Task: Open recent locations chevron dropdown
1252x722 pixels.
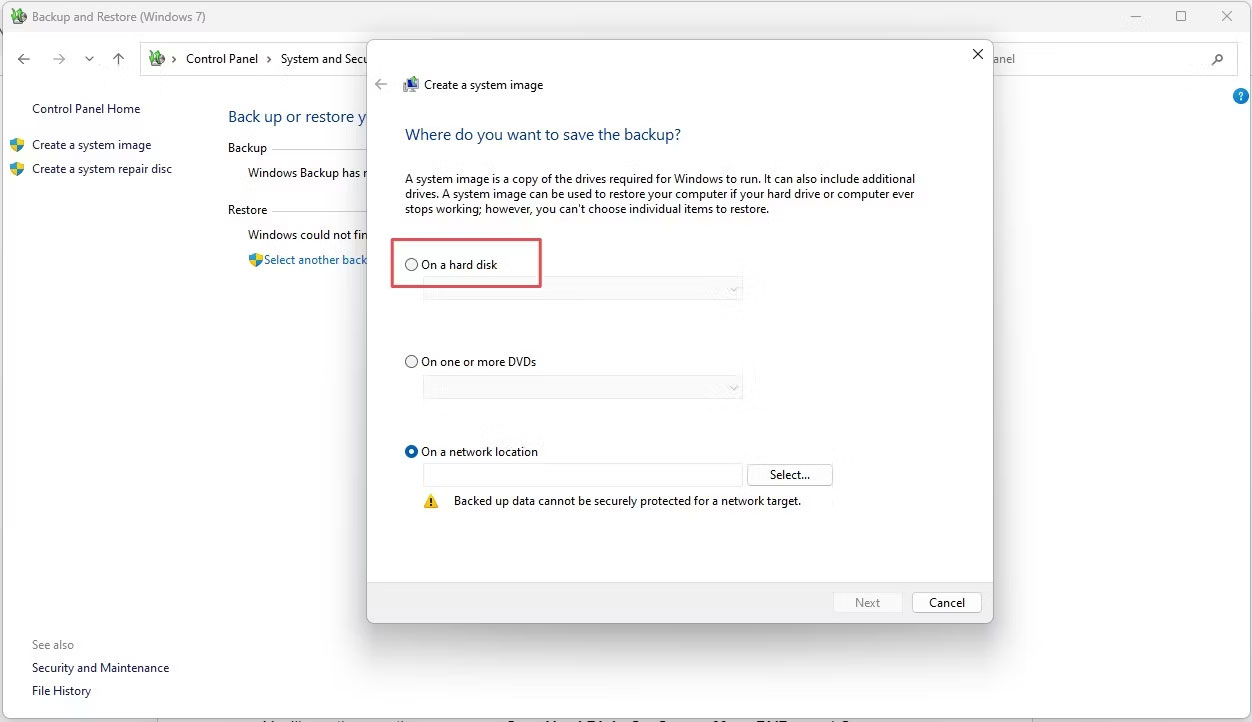Action: point(89,59)
